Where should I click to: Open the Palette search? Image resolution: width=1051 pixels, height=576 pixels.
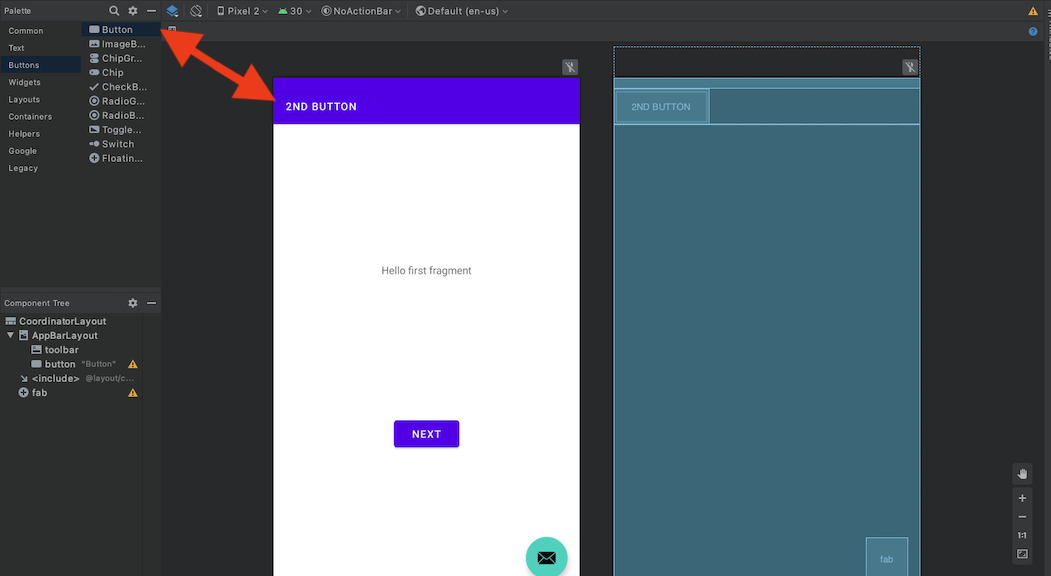(x=114, y=11)
